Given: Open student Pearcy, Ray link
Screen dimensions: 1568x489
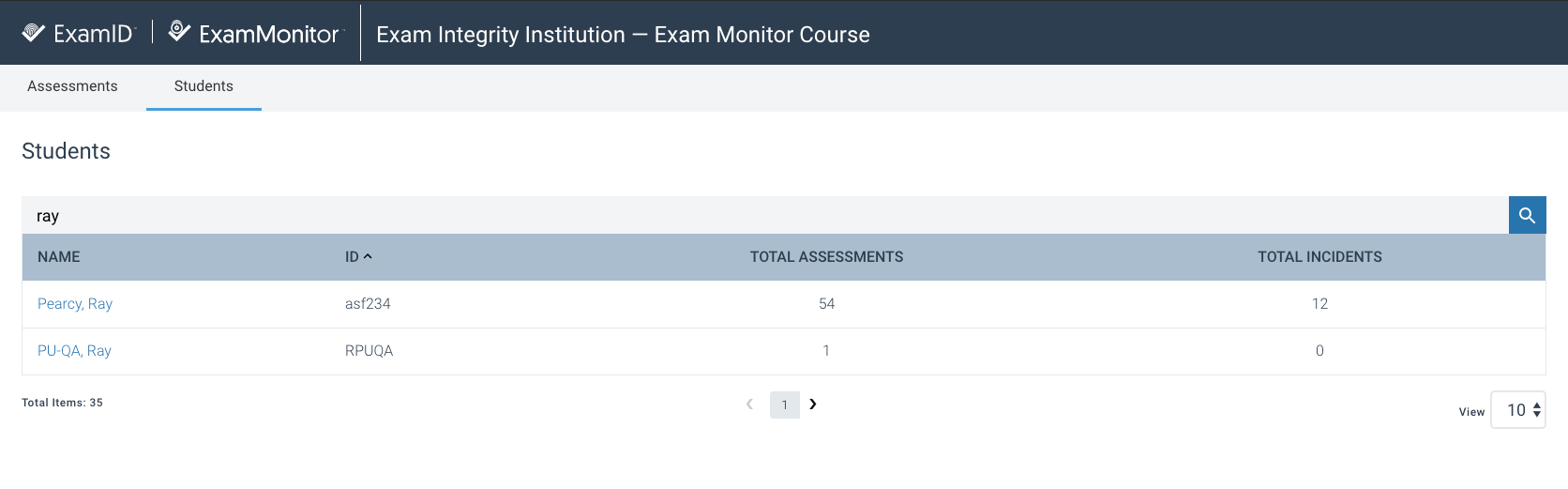Looking at the screenshot, I should (75, 303).
